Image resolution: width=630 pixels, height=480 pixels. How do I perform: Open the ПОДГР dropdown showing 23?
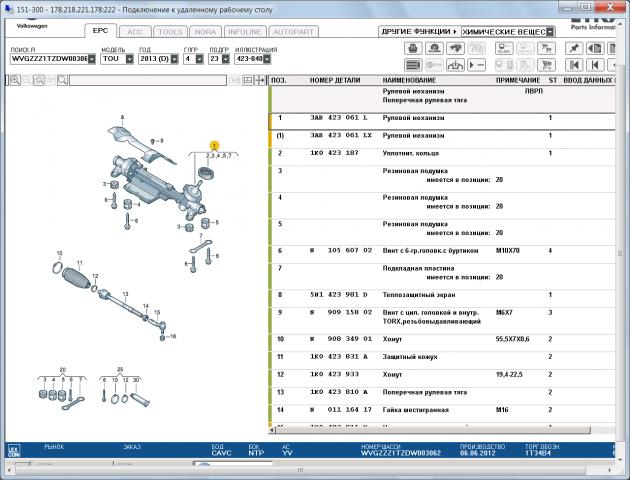pos(225,59)
